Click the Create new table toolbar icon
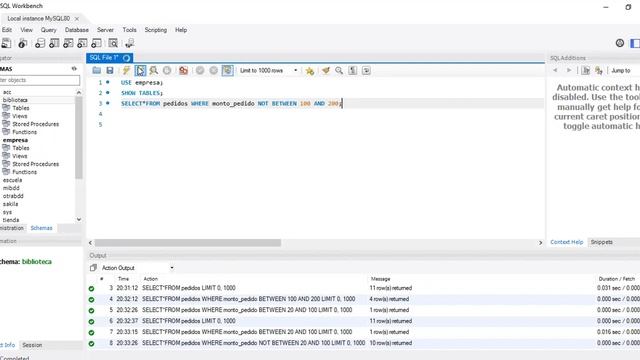The width and height of the screenshot is (640, 360). click(54, 43)
